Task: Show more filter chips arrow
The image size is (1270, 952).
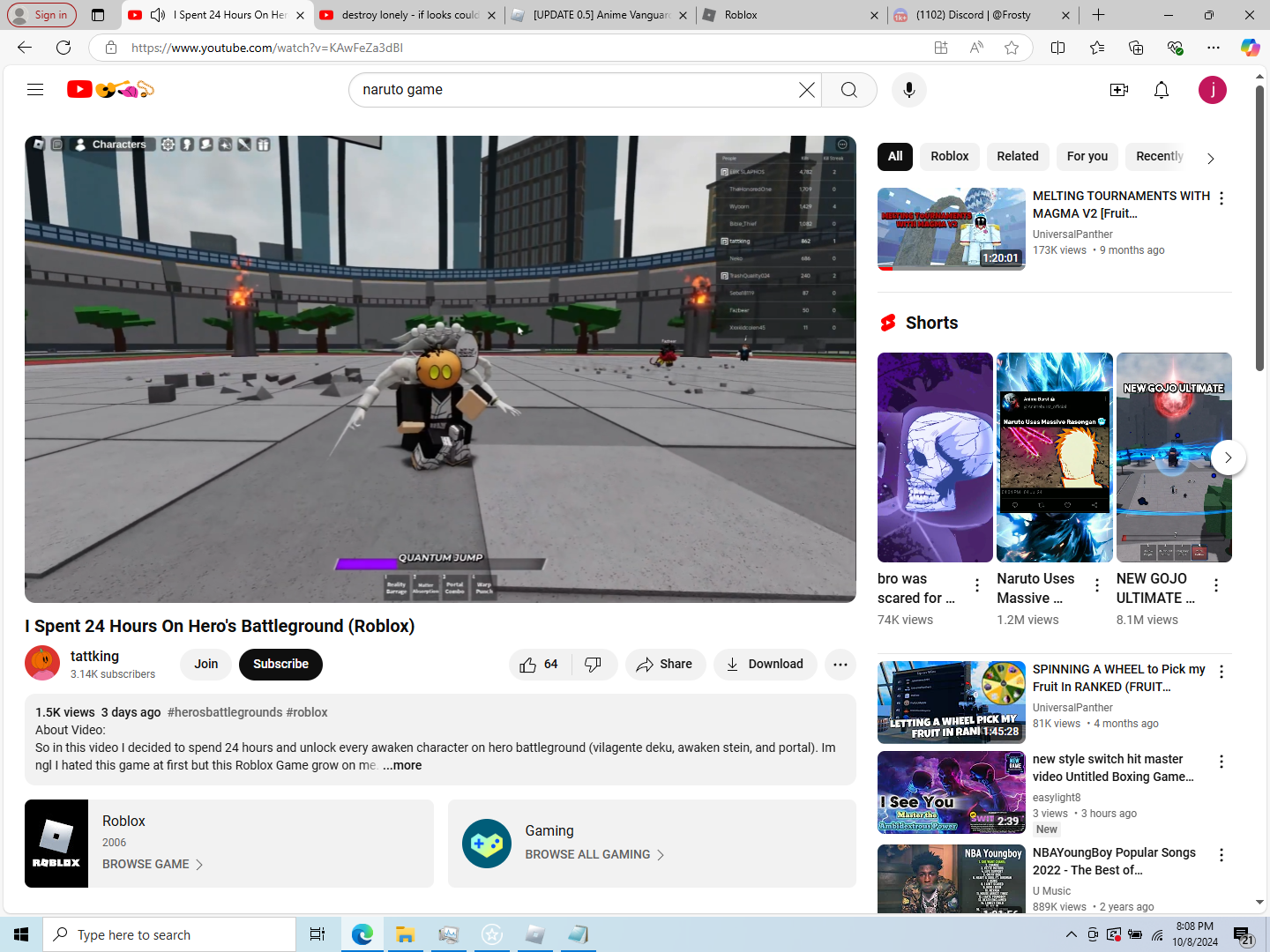Action: (1211, 159)
